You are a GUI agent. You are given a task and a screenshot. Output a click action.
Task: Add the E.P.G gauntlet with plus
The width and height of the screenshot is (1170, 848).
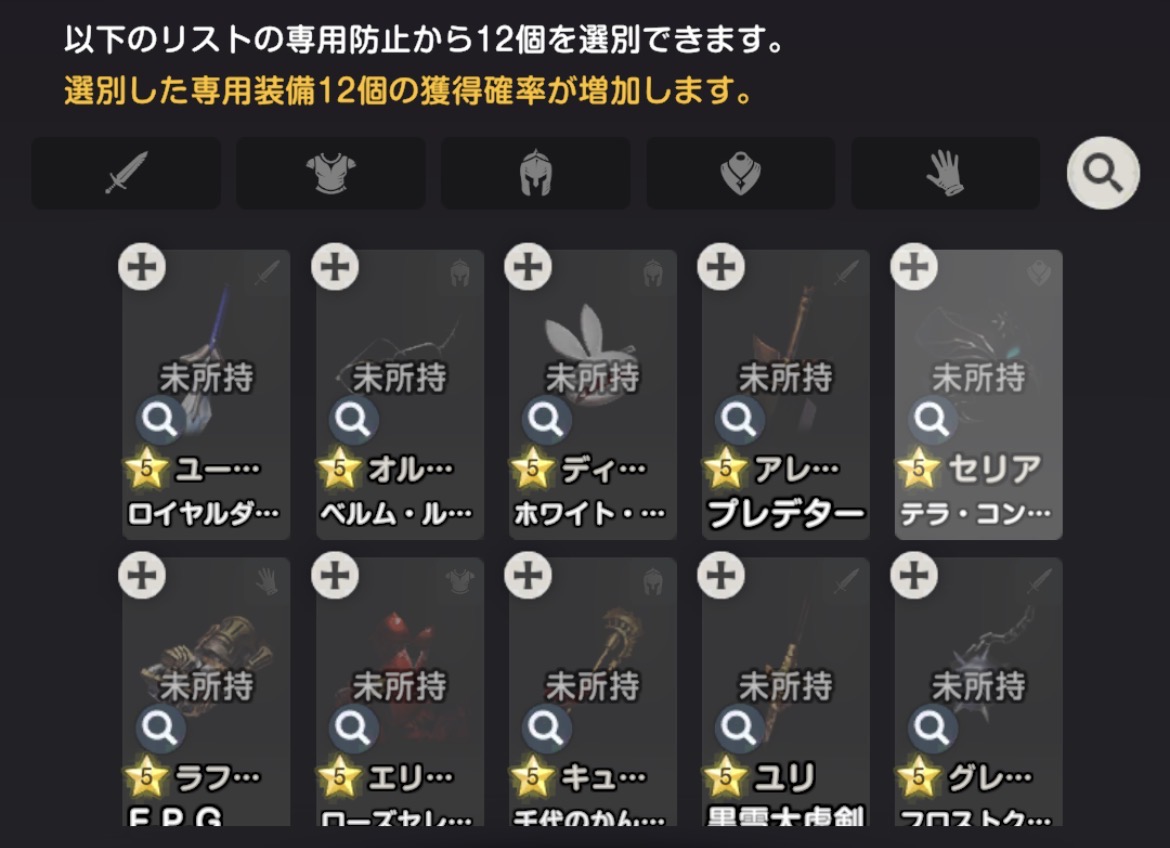pyautogui.click(x=142, y=575)
